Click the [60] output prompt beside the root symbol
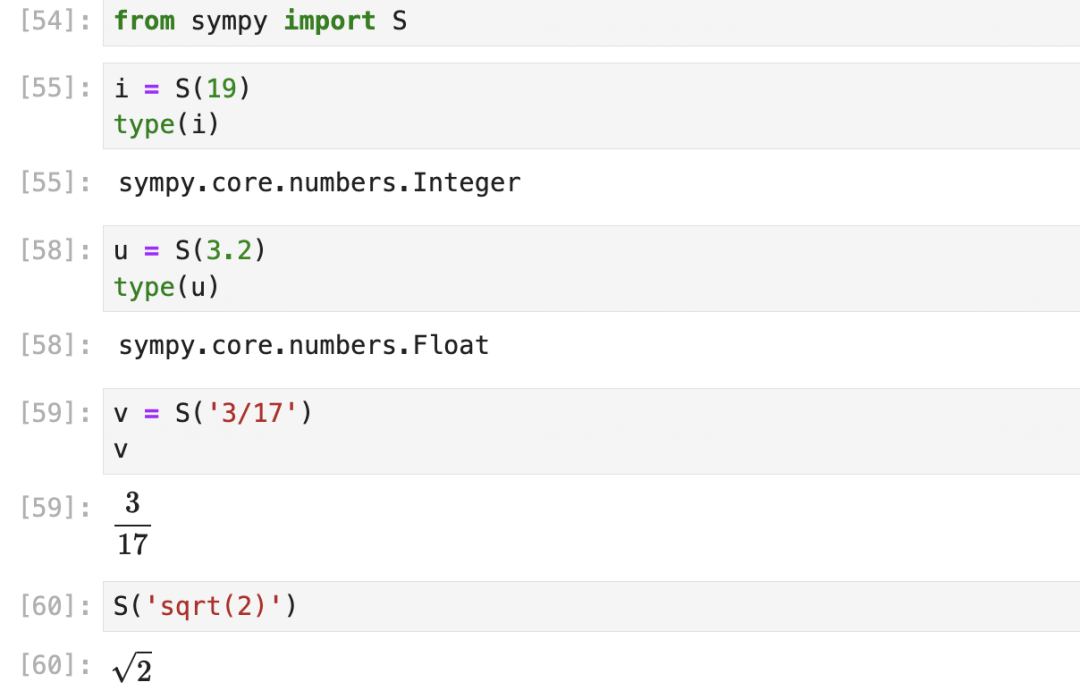 click(48, 665)
